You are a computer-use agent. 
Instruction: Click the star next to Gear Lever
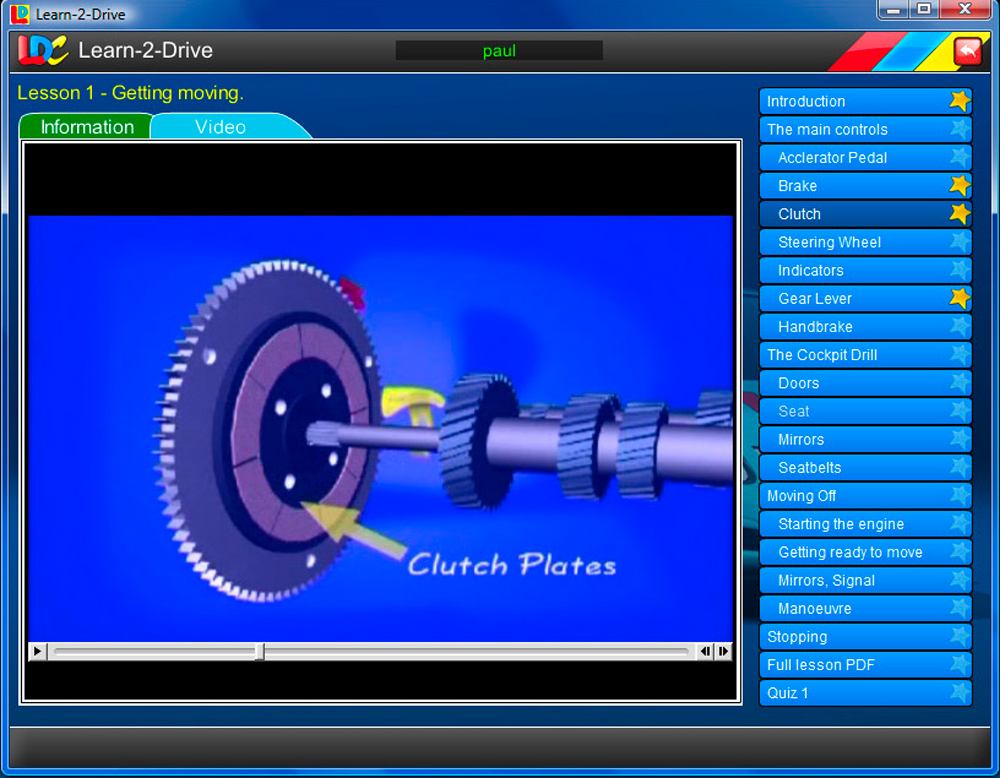[x=960, y=298]
